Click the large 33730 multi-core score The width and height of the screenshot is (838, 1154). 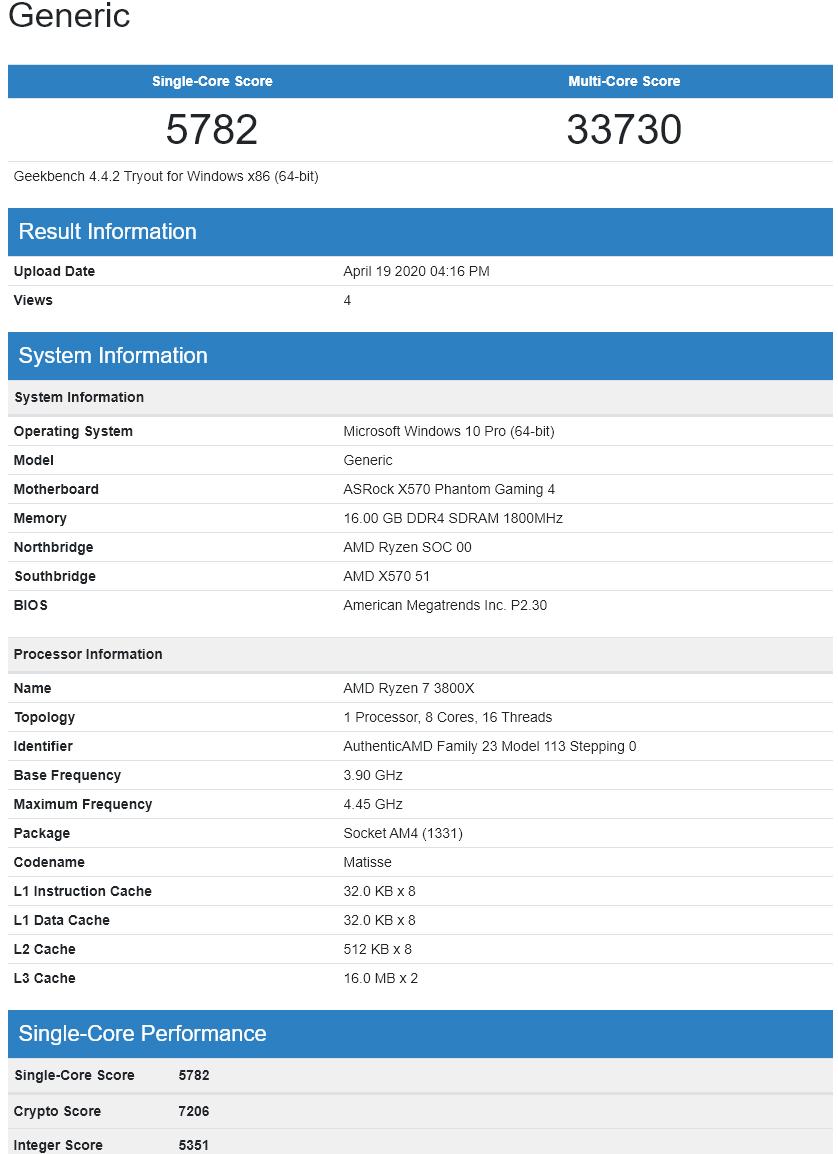624,130
